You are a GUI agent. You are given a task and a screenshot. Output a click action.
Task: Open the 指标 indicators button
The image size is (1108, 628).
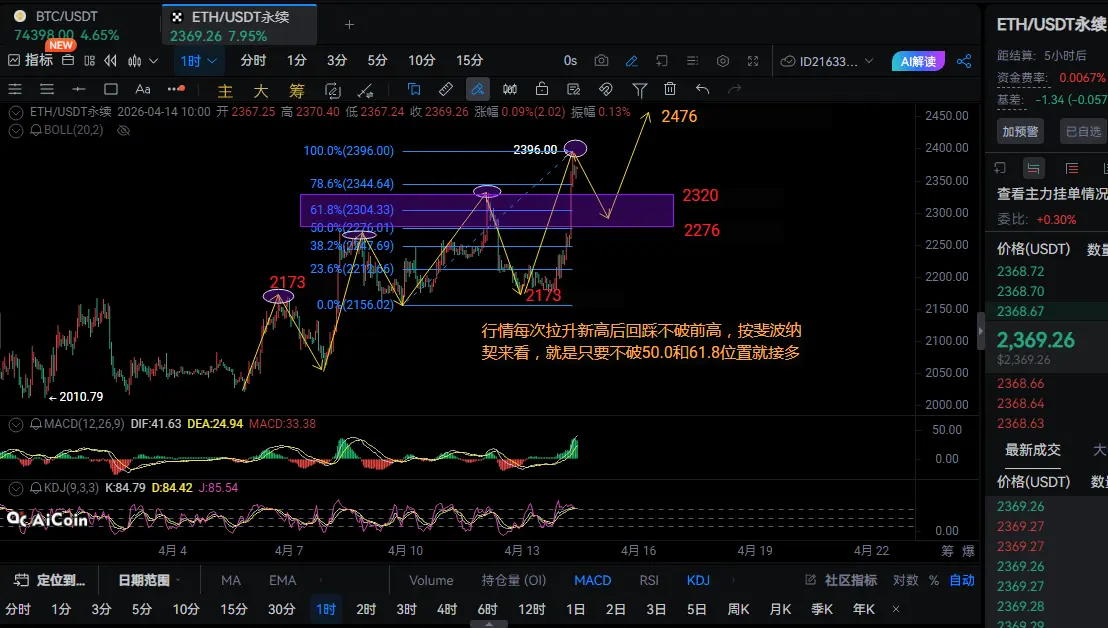click(30, 60)
